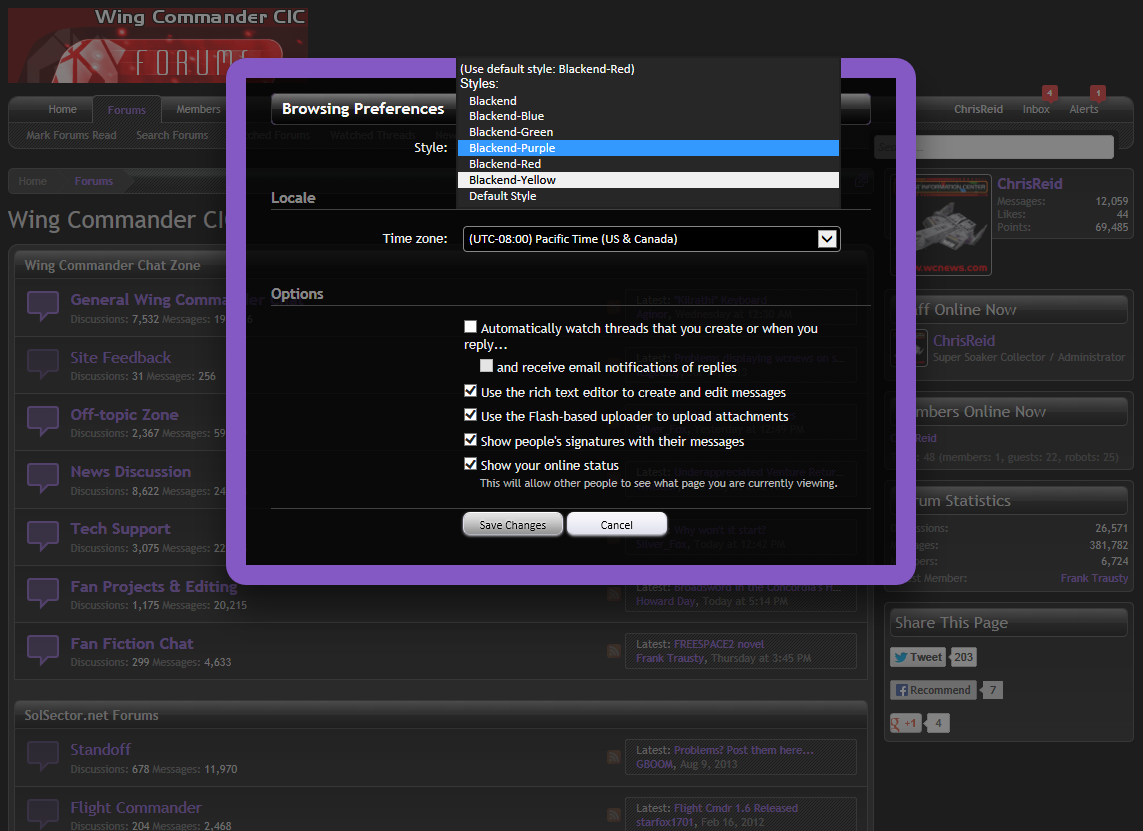Enable automatically watch threads checkbox
Image resolution: width=1143 pixels, height=831 pixels.
(x=471, y=328)
